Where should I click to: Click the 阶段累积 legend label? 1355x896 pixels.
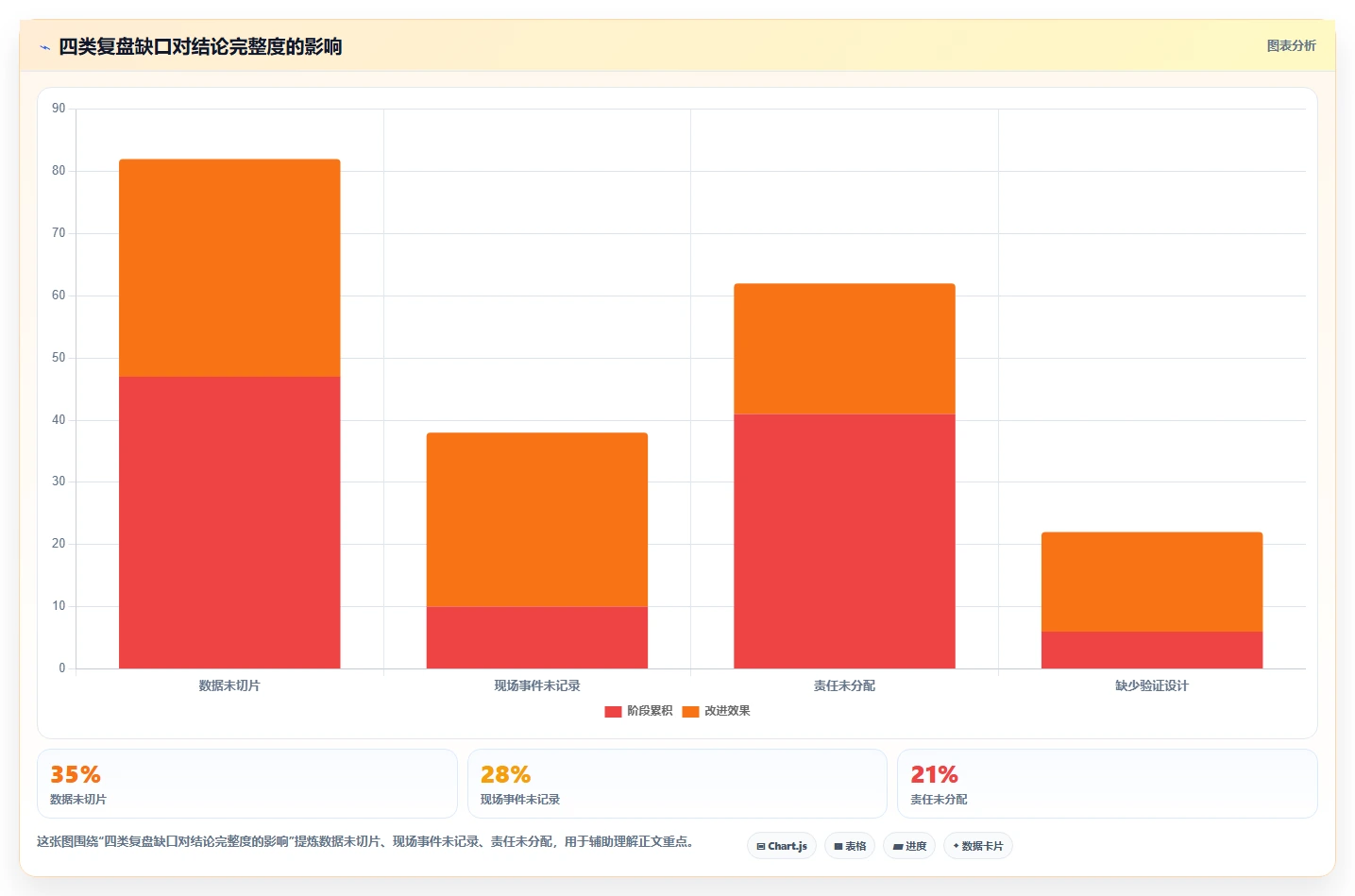coord(650,711)
